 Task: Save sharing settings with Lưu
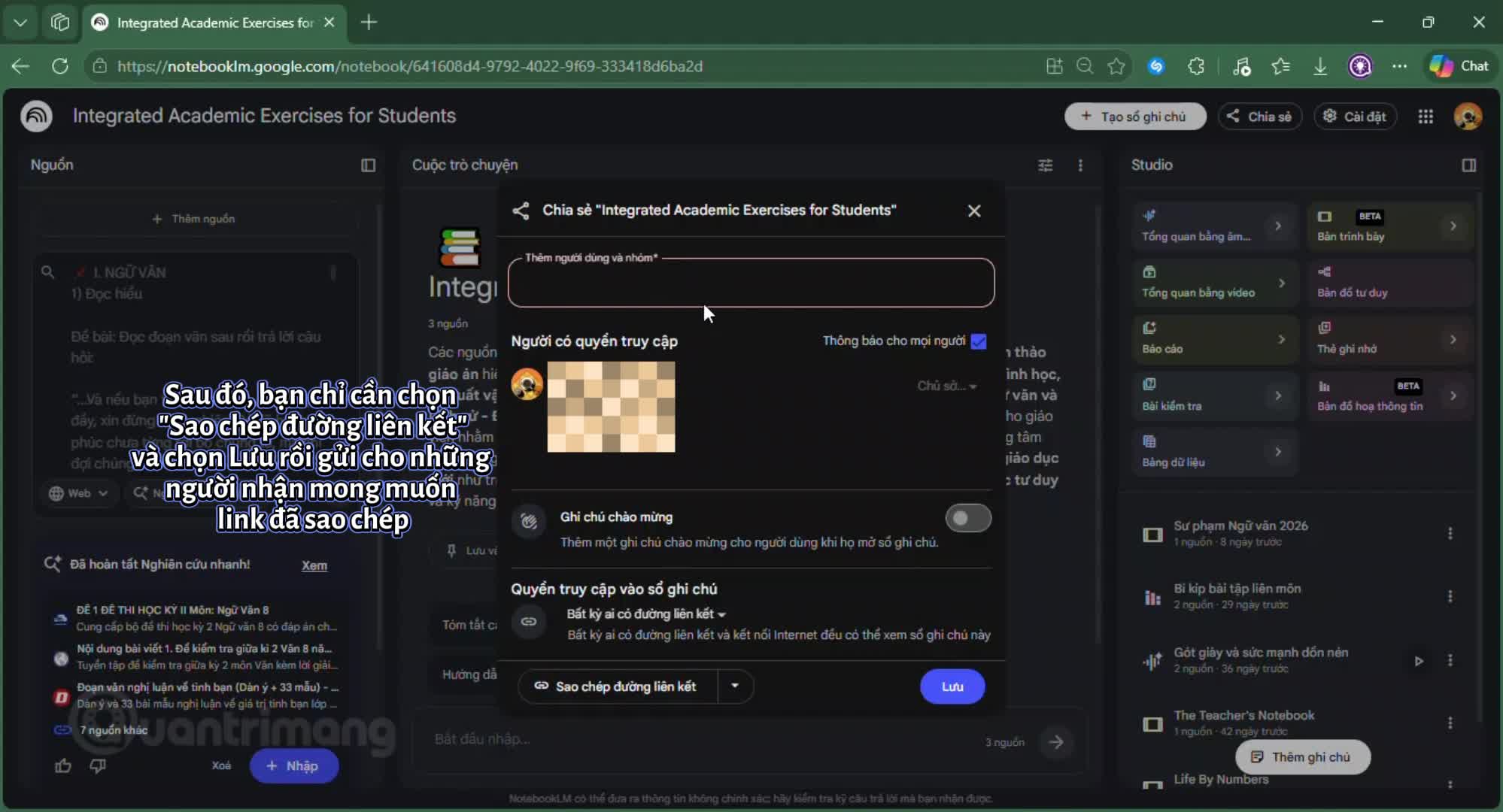[952, 686]
